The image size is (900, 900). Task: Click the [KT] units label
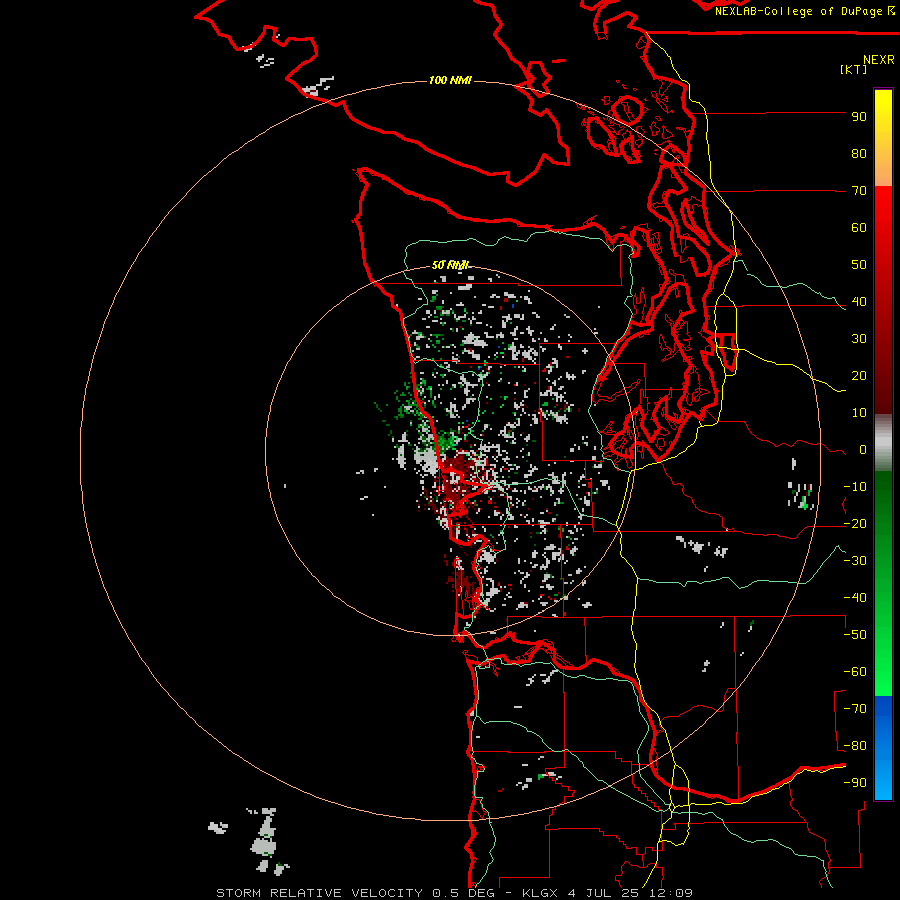pyautogui.click(x=853, y=69)
